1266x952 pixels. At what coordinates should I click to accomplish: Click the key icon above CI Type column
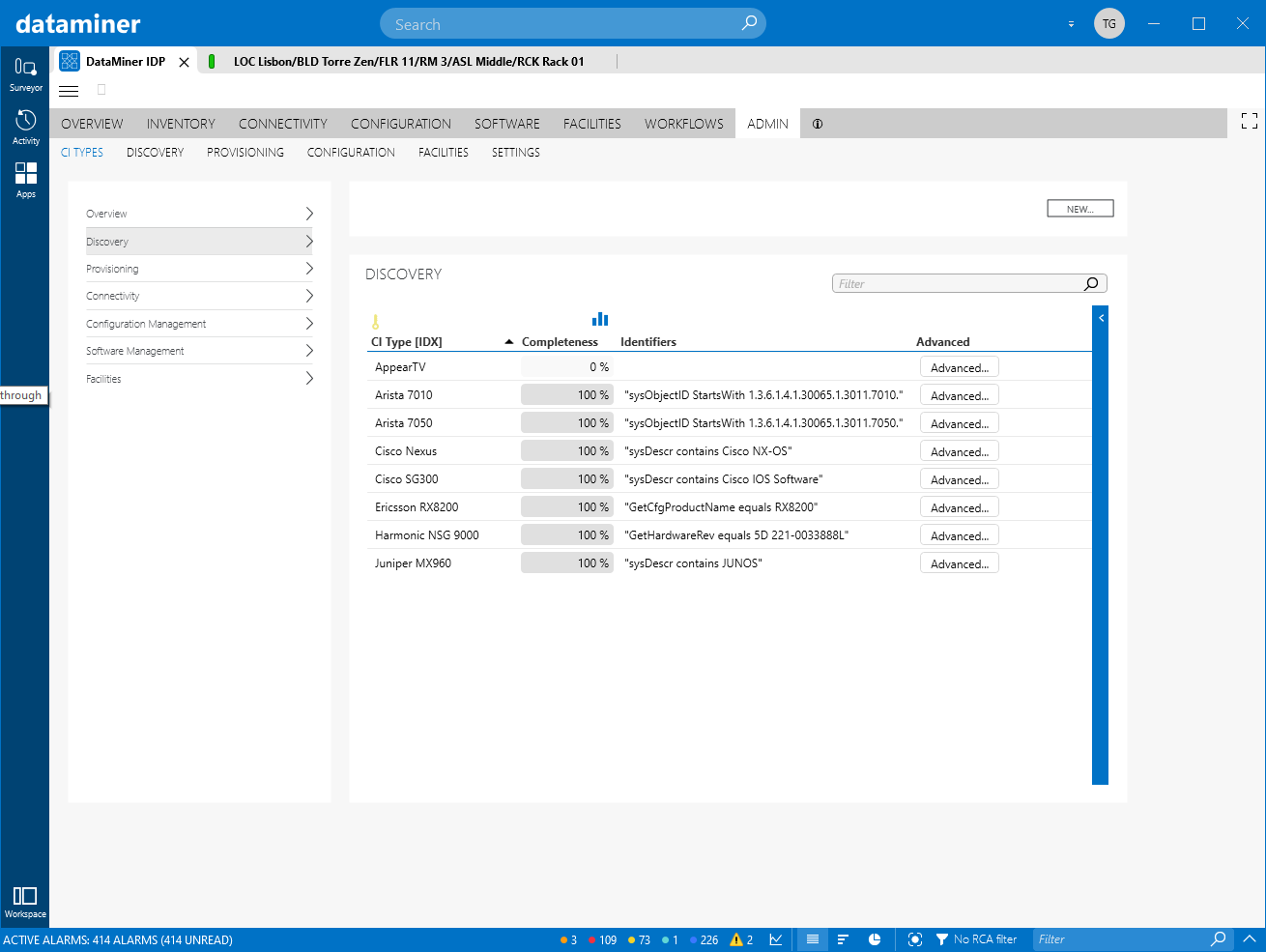click(376, 322)
